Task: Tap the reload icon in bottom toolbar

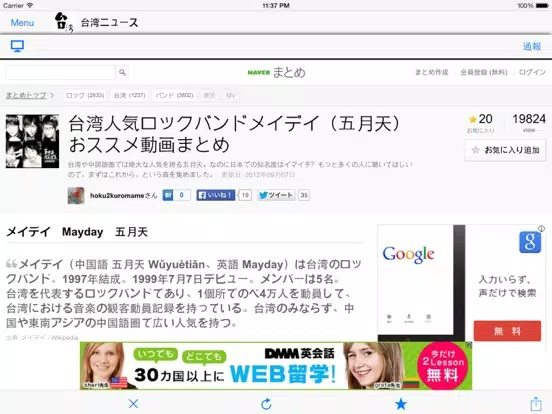Action: [x=266, y=404]
